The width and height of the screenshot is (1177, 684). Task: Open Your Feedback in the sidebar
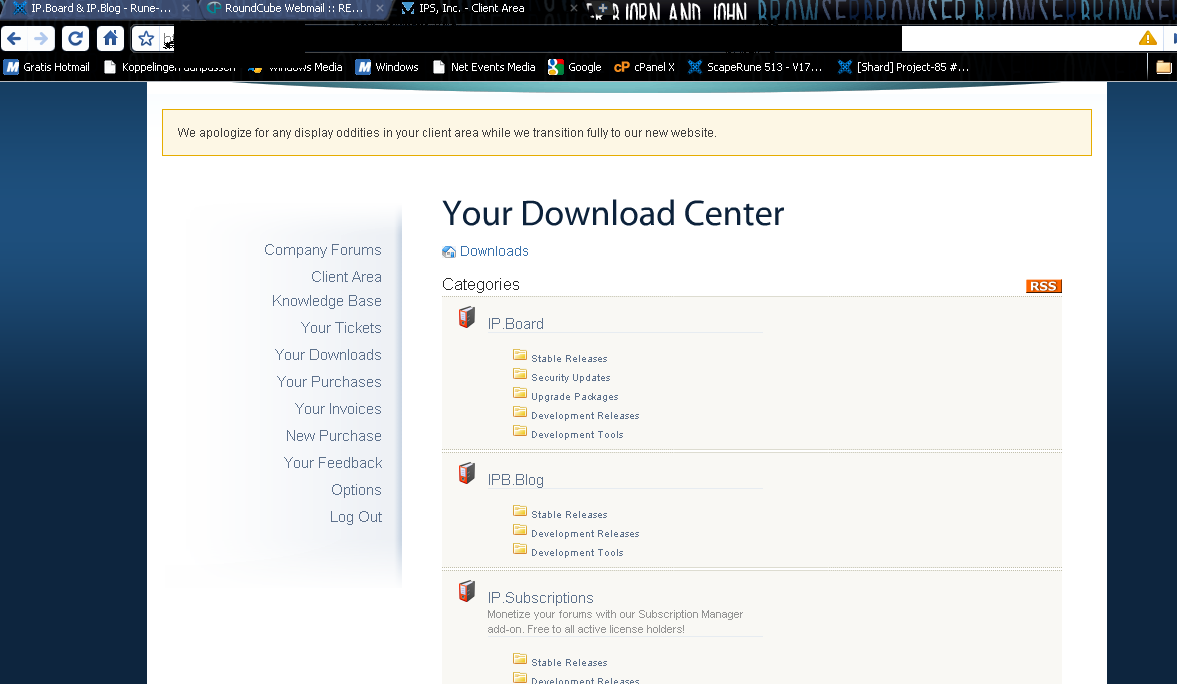[x=333, y=463]
